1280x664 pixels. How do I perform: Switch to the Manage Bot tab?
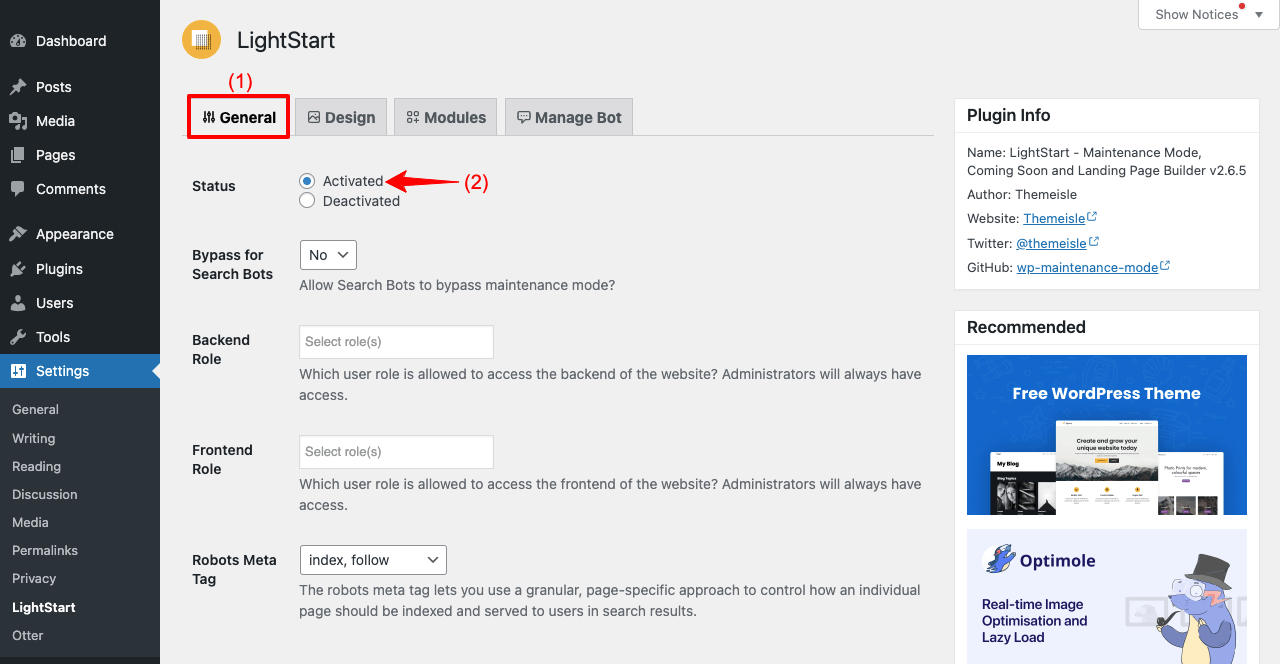(569, 117)
